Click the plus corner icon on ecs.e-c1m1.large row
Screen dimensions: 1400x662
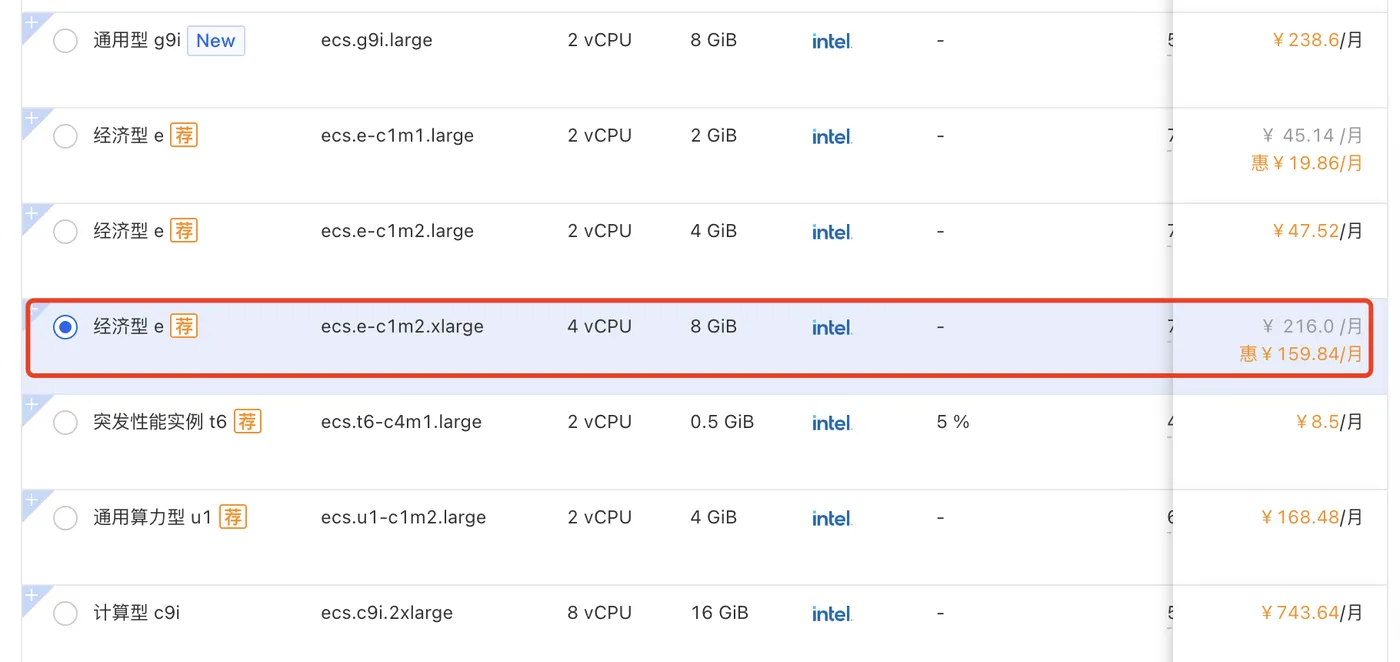coord(32,118)
